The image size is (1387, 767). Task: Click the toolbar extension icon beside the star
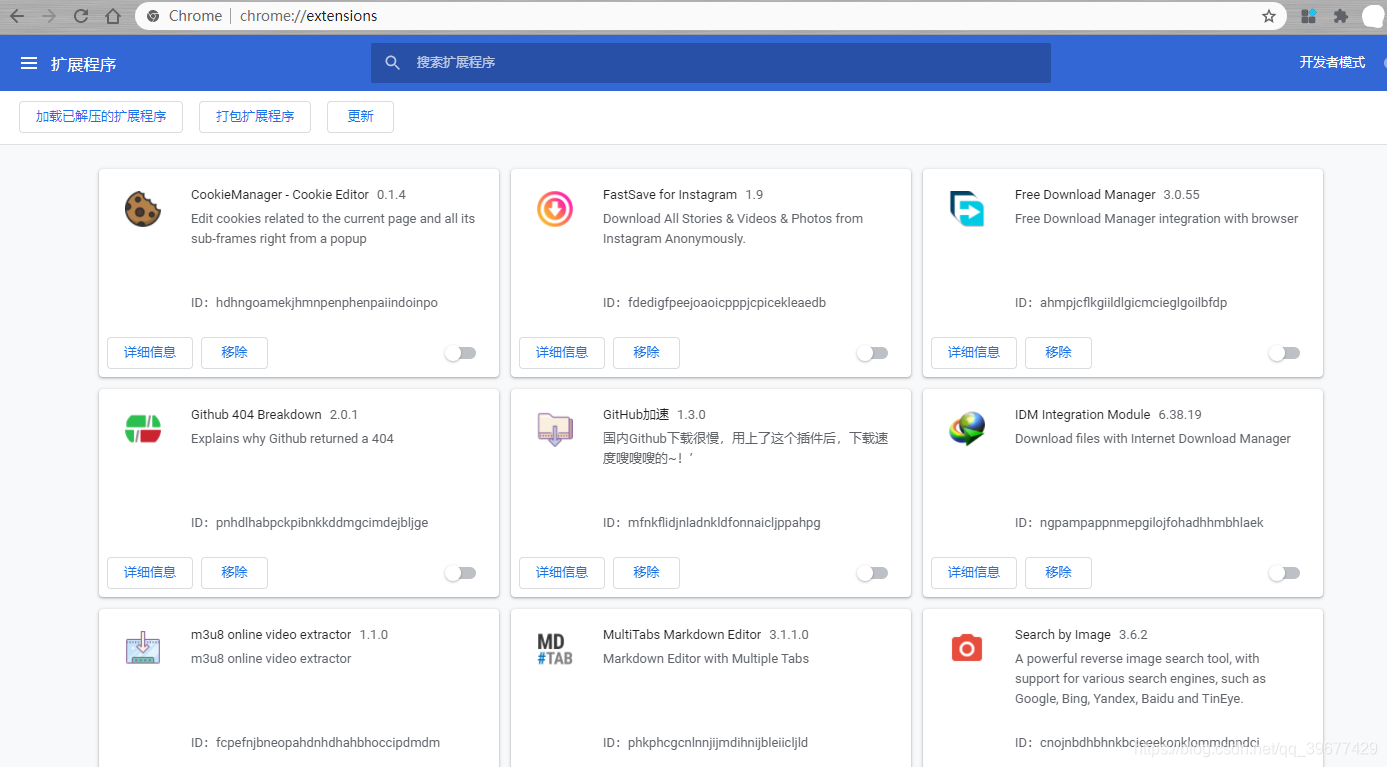tap(1308, 16)
